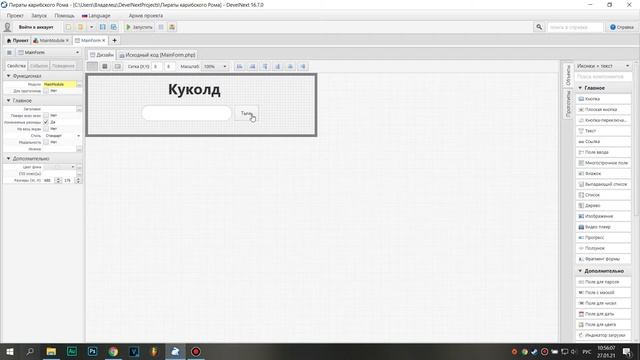Click the Архив проекта button
The width and height of the screenshot is (640, 360).
pyautogui.click(x=146, y=16)
